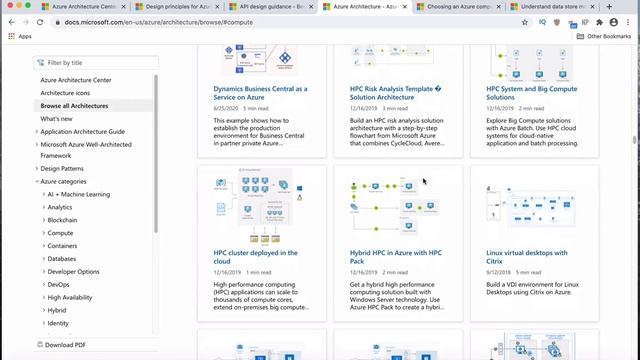
Task: Open the Extensions puzzle-piece icon
Action: tap(599, 22)
